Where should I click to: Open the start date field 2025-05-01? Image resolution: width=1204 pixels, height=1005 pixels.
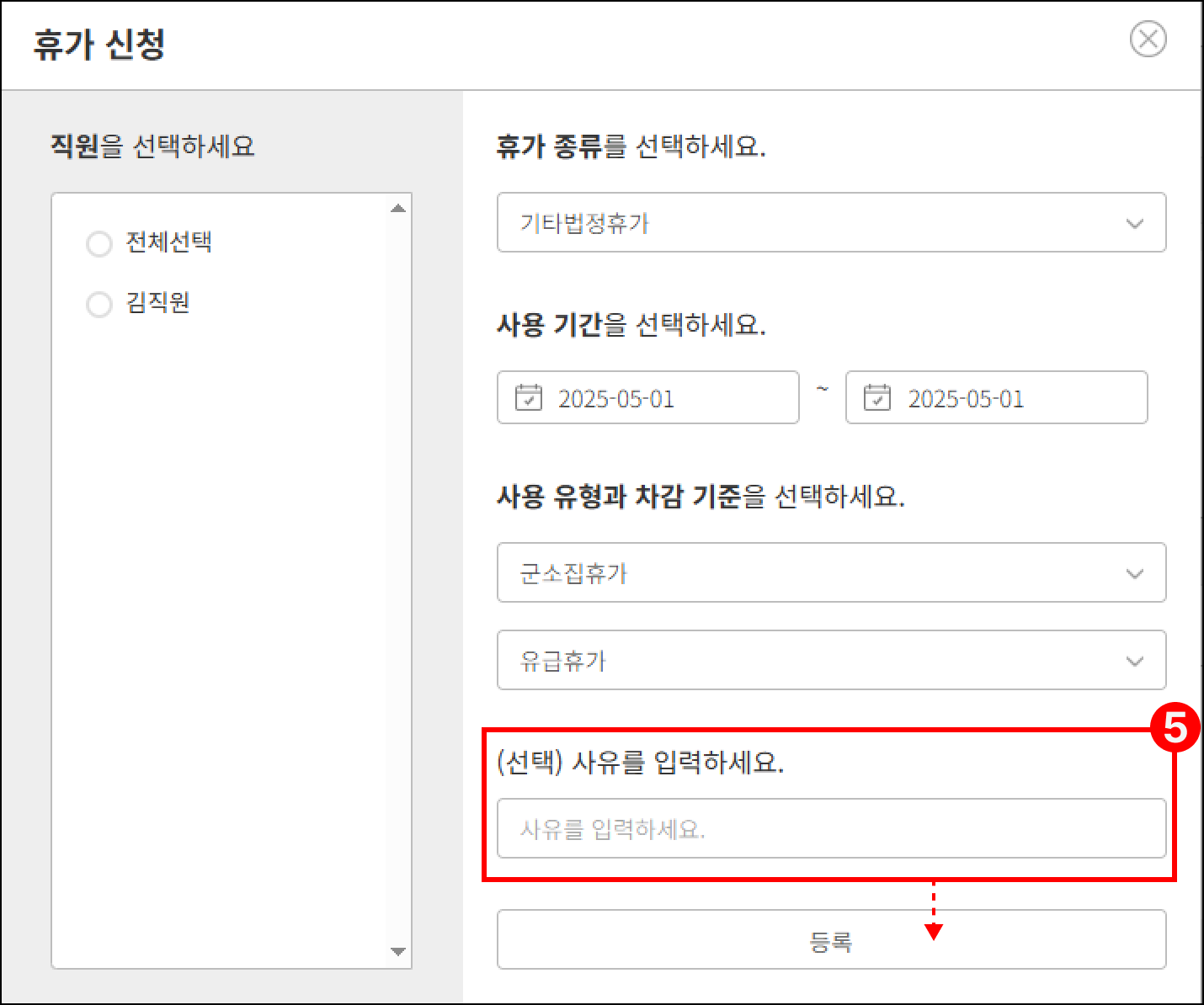pos(647,397)
